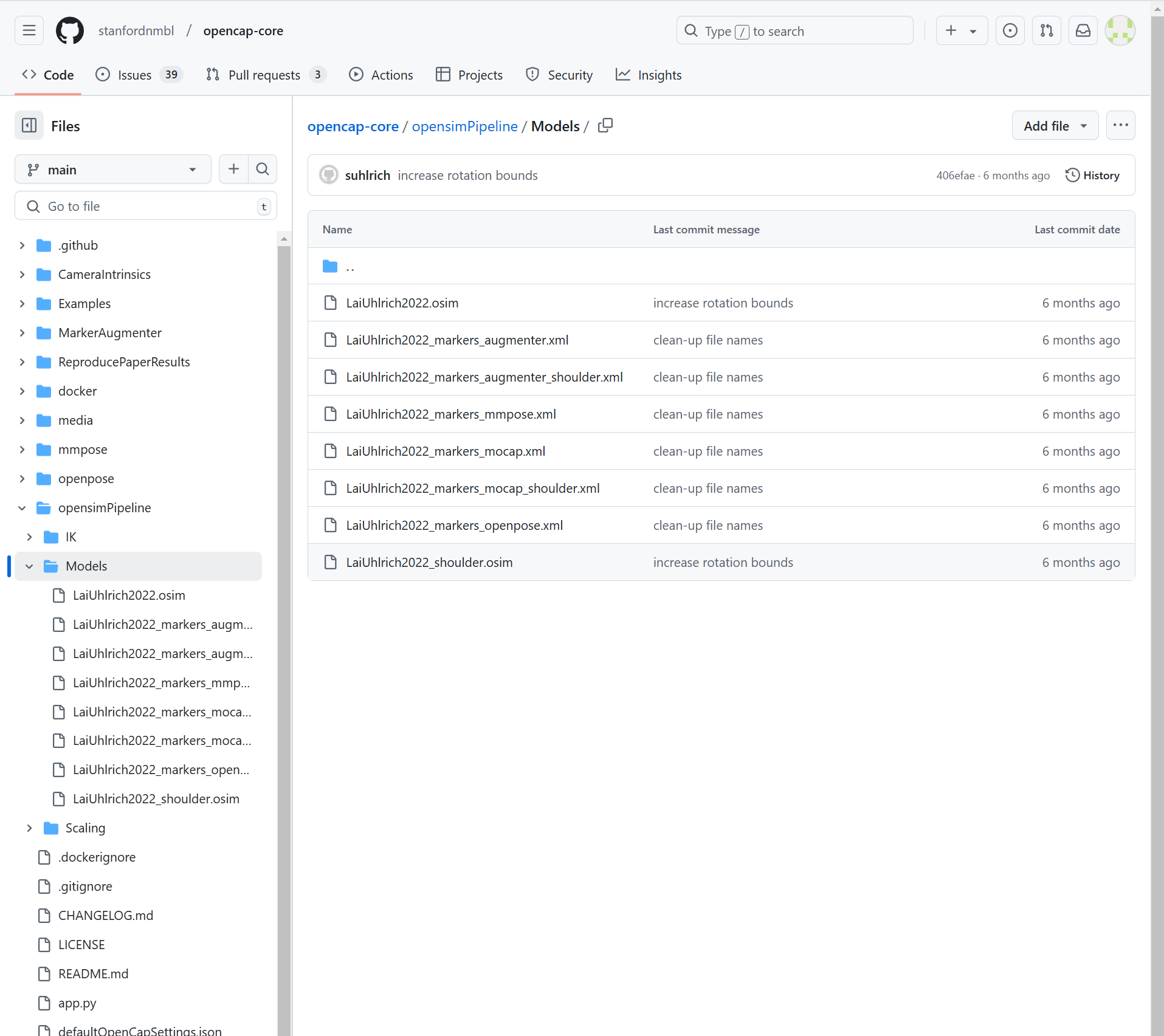Click suhlrich's avatar in the commit bar
1164x1036 pixels.
[x=329, y=175]
